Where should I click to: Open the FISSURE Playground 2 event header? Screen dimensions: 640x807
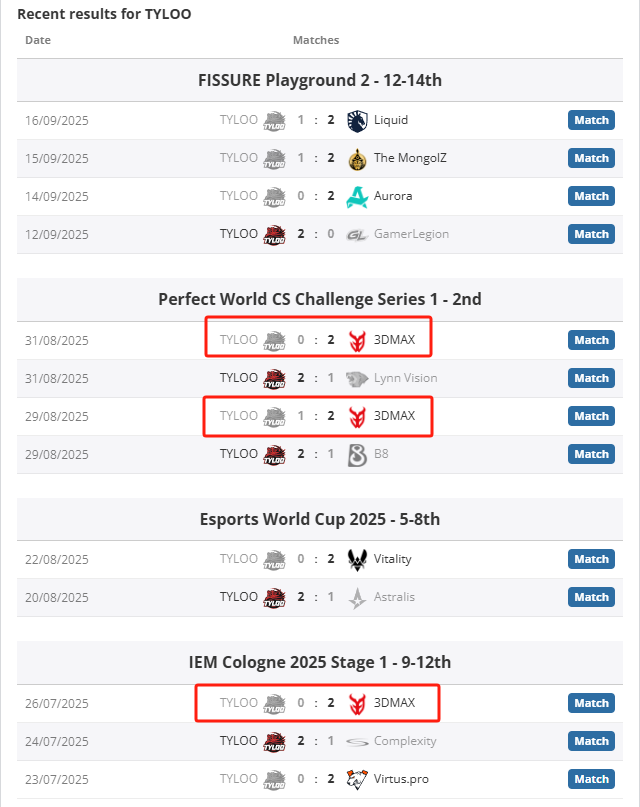coord(320,80)
